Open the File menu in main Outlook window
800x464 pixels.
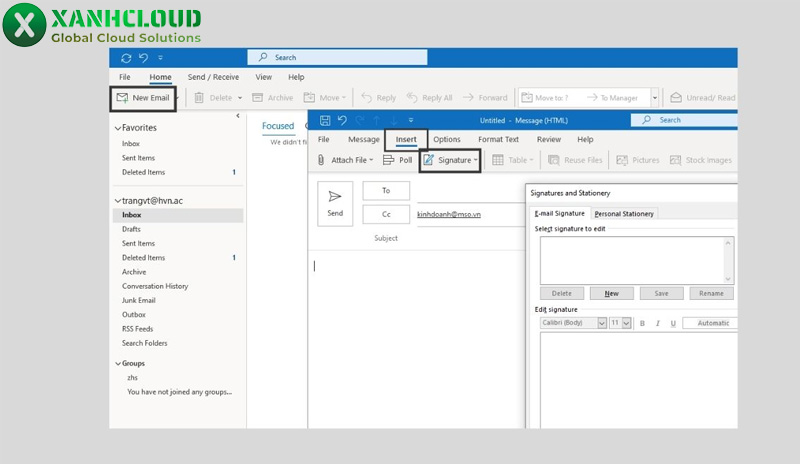pos(124,77)
